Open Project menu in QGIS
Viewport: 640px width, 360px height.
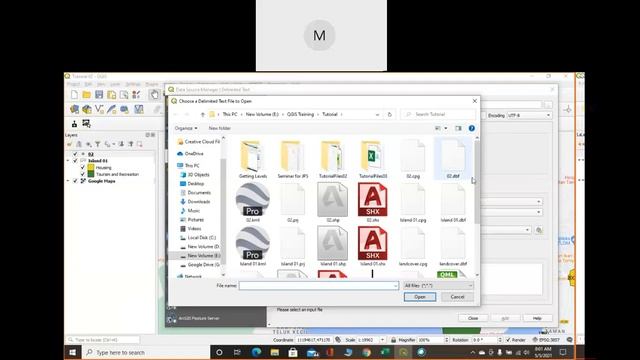[x=73, y=84]
